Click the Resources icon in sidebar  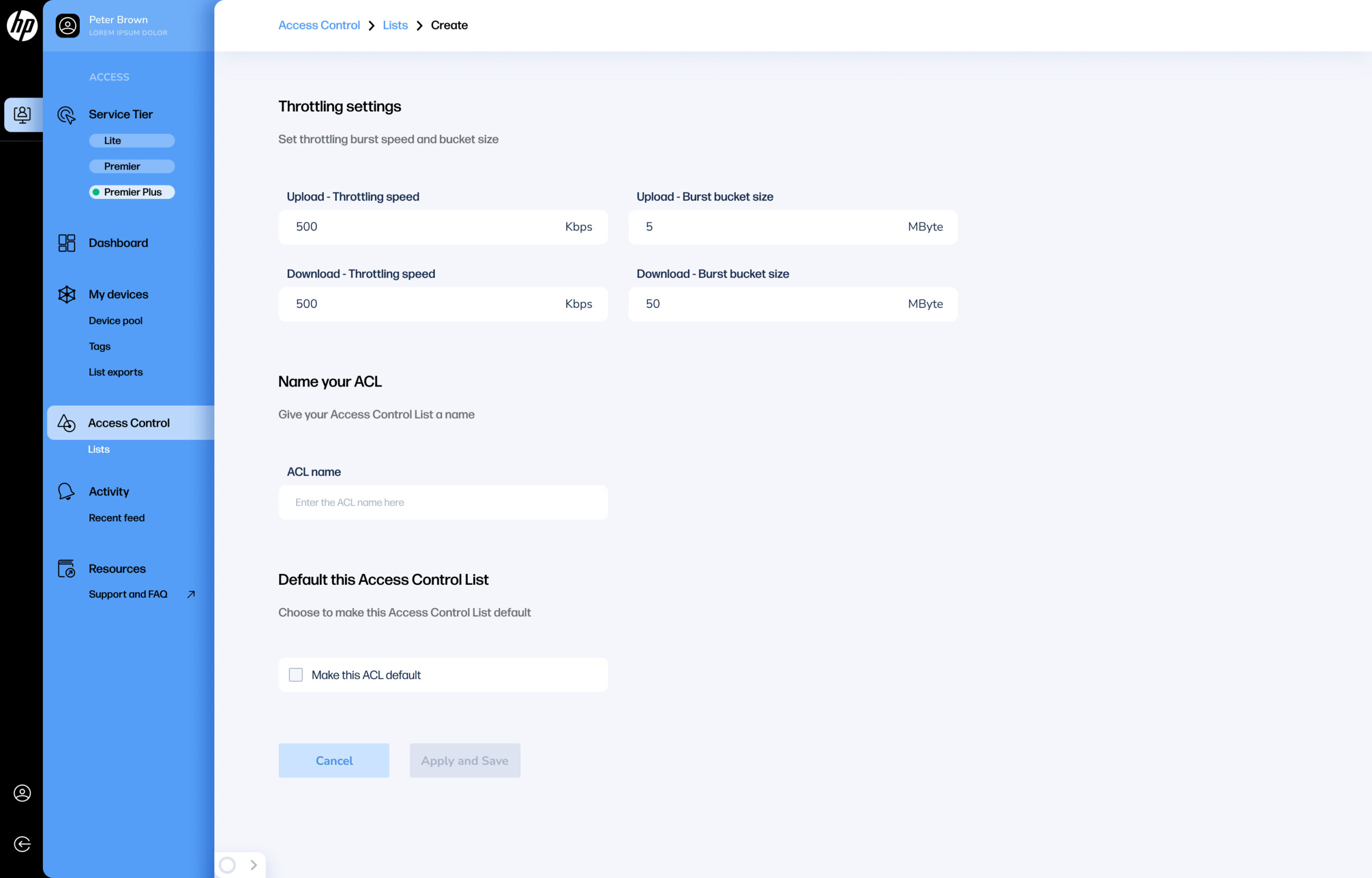click(66, 568)
